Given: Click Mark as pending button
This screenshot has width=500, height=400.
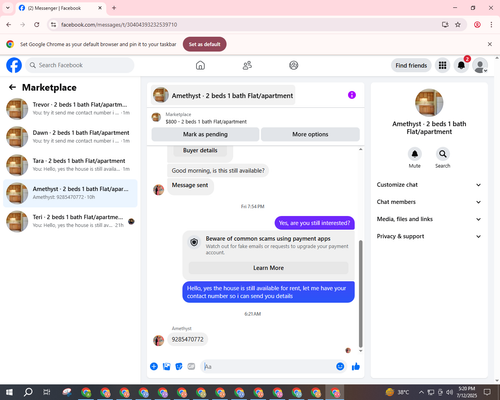Looking at the screenshot, I should point(205,134).
